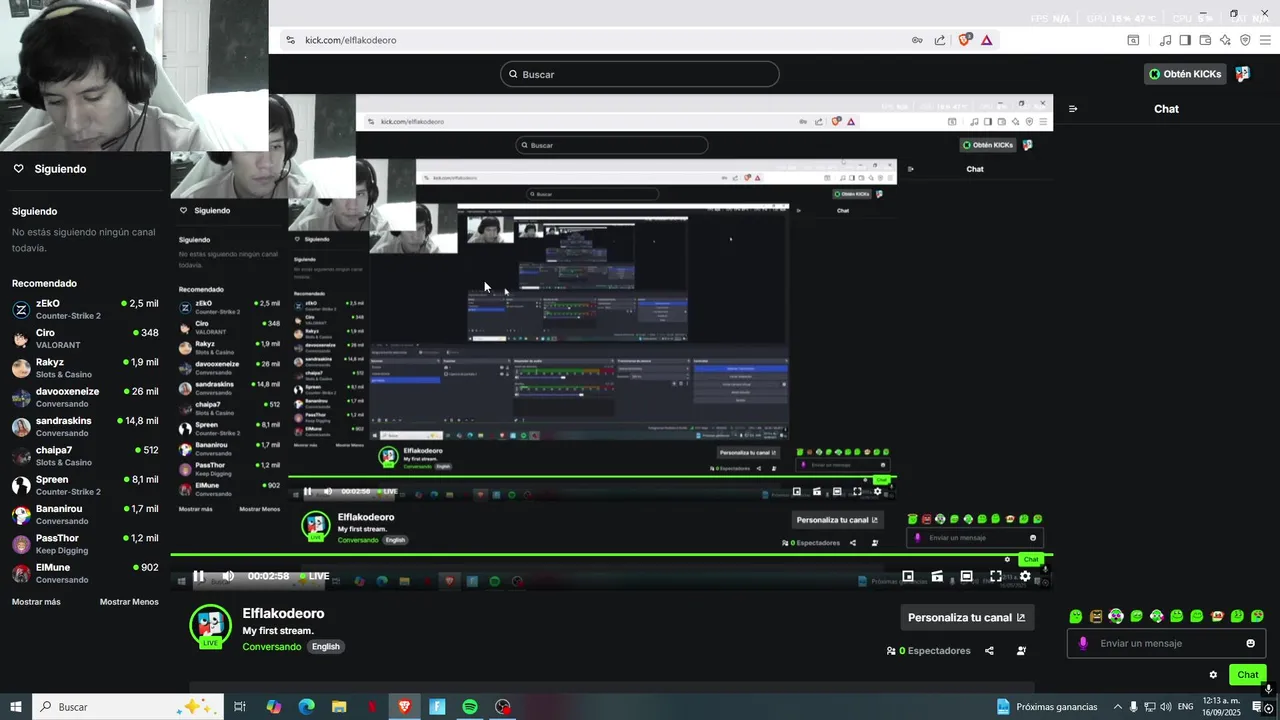This screenshot has height=720, width=1280.
Task: Open ElMune channel
Action: coord(85,573)
